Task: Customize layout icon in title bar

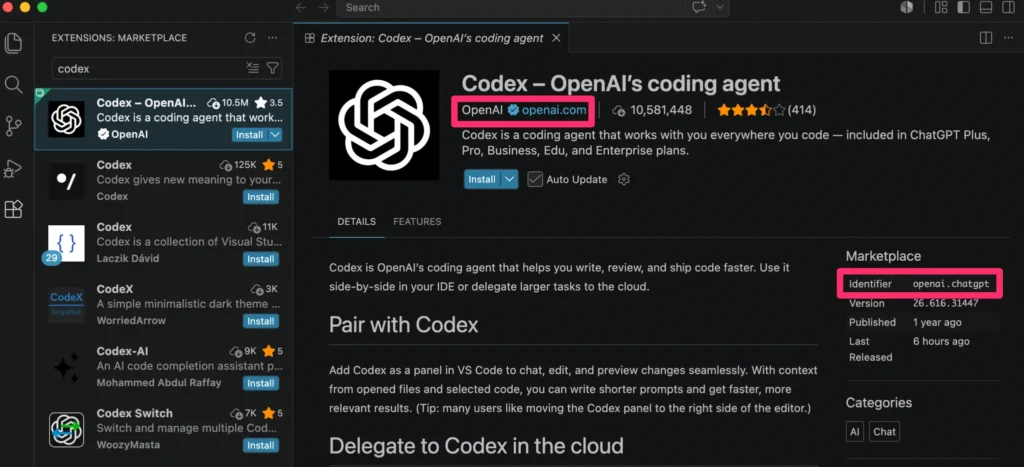Action: (941, 7)
